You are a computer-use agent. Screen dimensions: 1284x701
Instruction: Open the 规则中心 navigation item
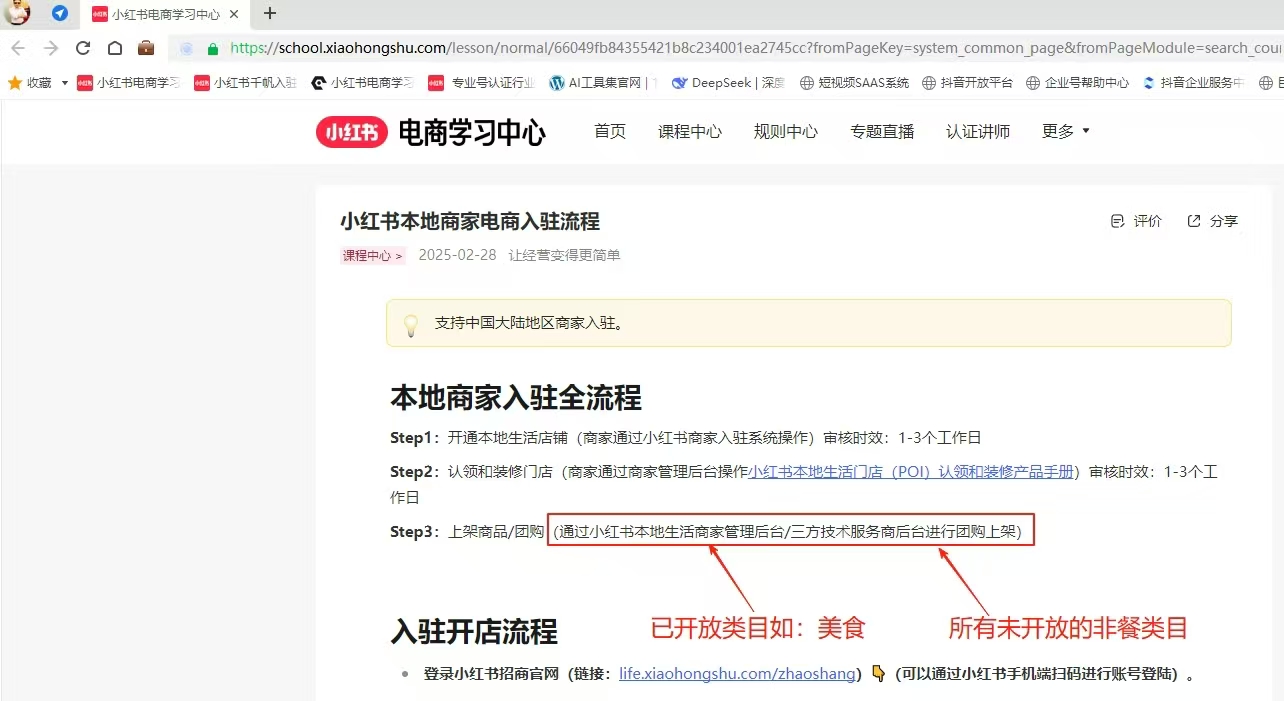[786, 131]
